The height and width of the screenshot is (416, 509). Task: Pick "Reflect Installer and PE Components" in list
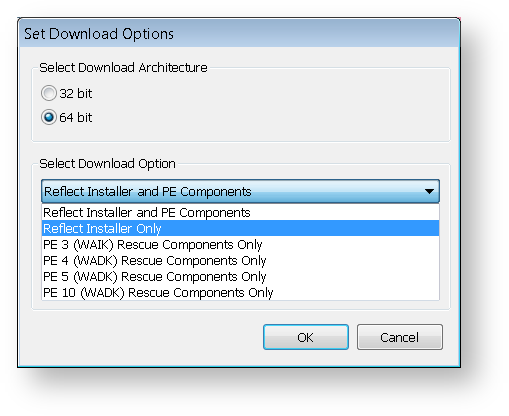click(x=240, y=212)
